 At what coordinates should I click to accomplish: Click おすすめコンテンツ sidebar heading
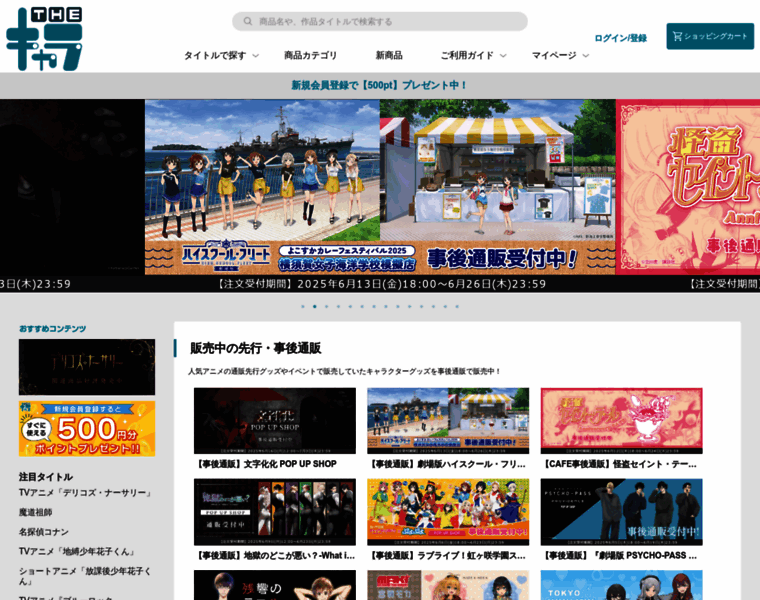52,329
